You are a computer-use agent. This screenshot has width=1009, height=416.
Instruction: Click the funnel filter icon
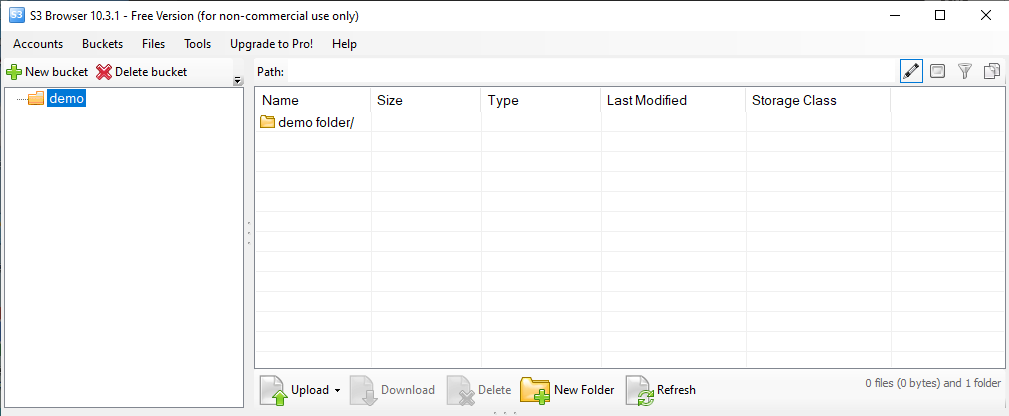point(965,71)
